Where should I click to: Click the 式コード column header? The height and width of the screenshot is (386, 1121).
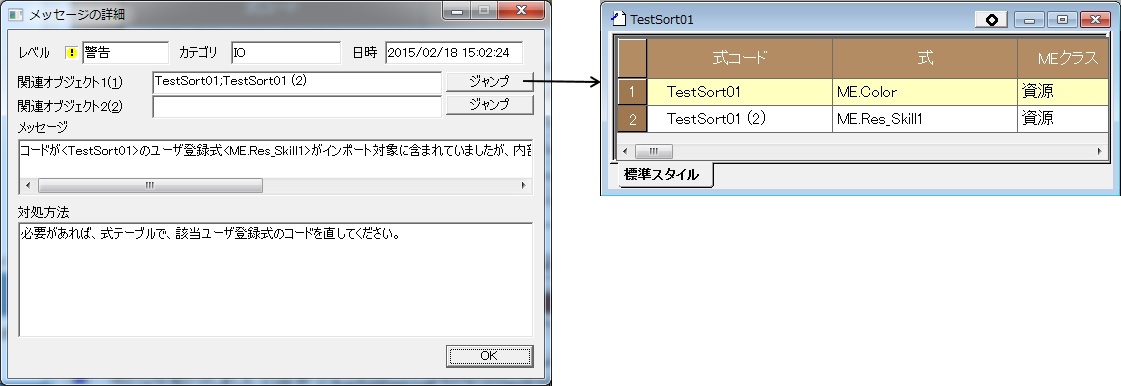coord(740,59)
